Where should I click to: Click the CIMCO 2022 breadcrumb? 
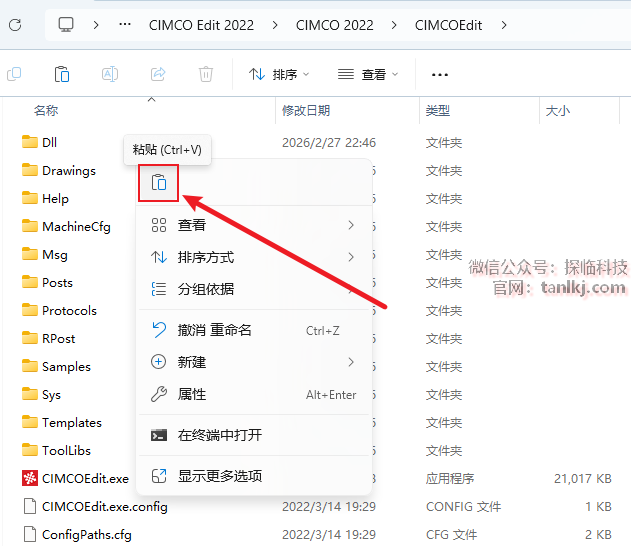[x=334, y=25]
